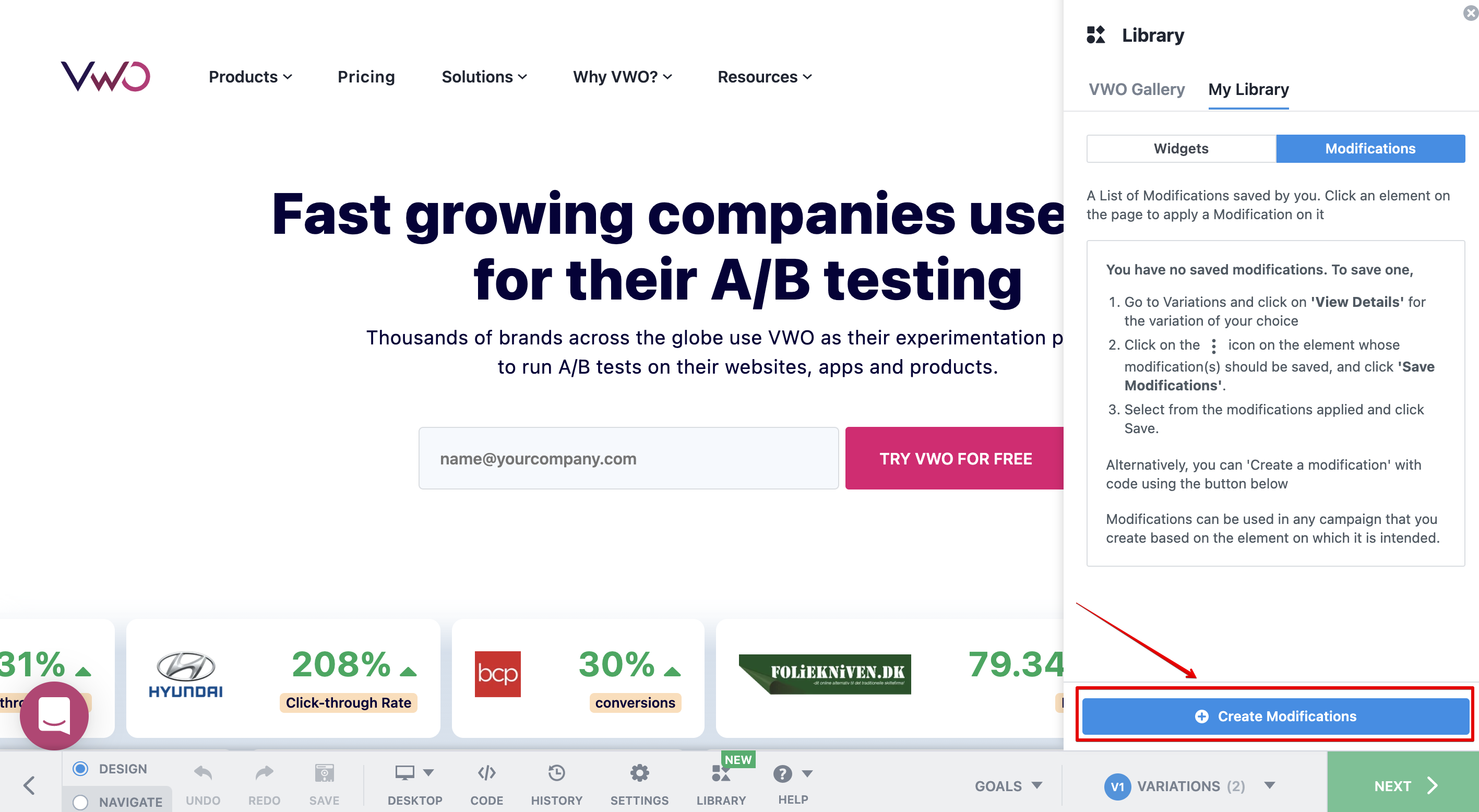
Task: Click the Library header shapes icon
Action: pyautogui.click(x=1095, y=34)
